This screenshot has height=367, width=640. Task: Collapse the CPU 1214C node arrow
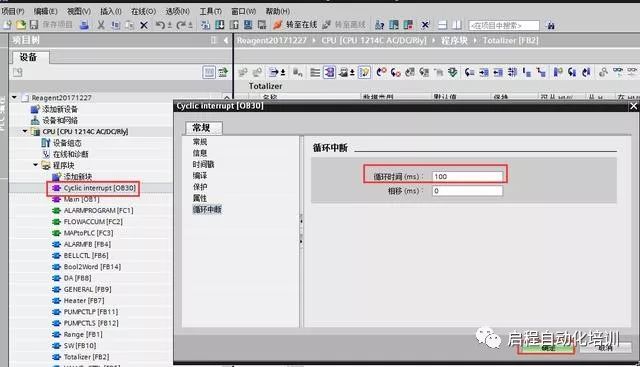pyautogui.click(x=25, y=131)
